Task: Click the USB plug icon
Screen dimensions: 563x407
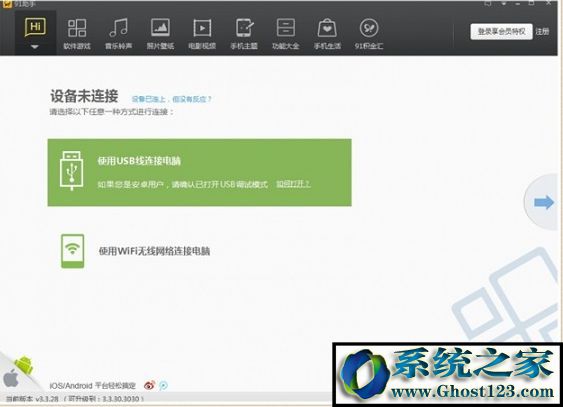Action: (72, 170)
